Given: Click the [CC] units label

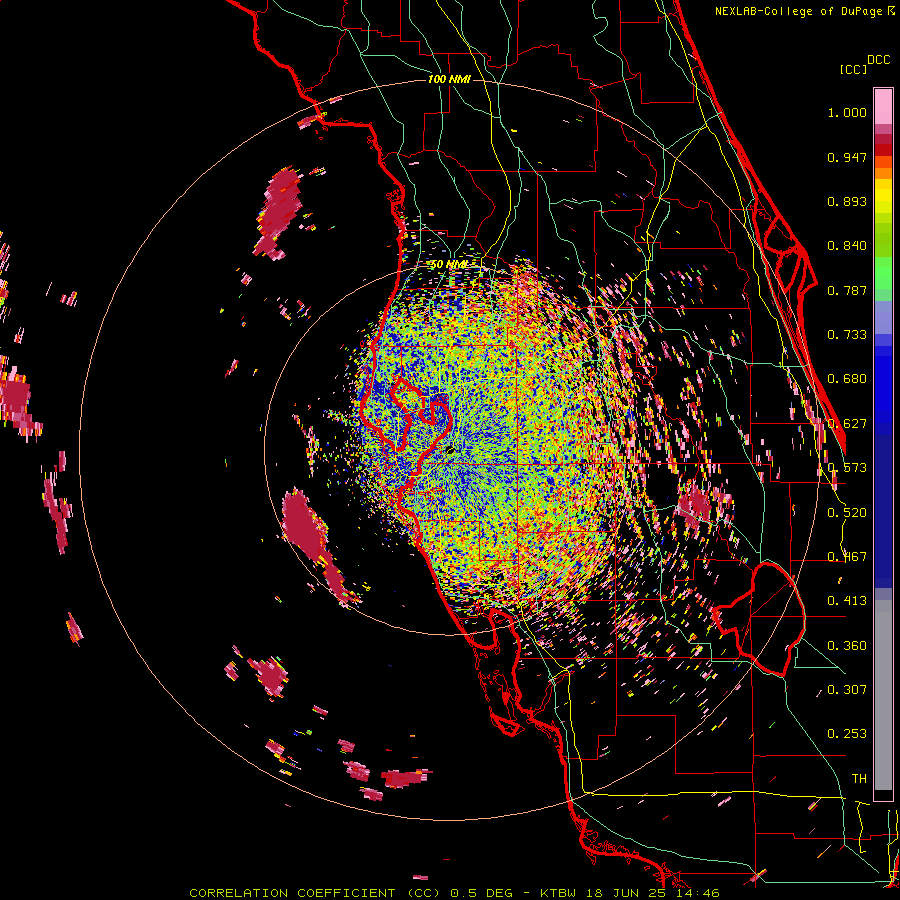Looking at the screenshot, I should point(853,69).
